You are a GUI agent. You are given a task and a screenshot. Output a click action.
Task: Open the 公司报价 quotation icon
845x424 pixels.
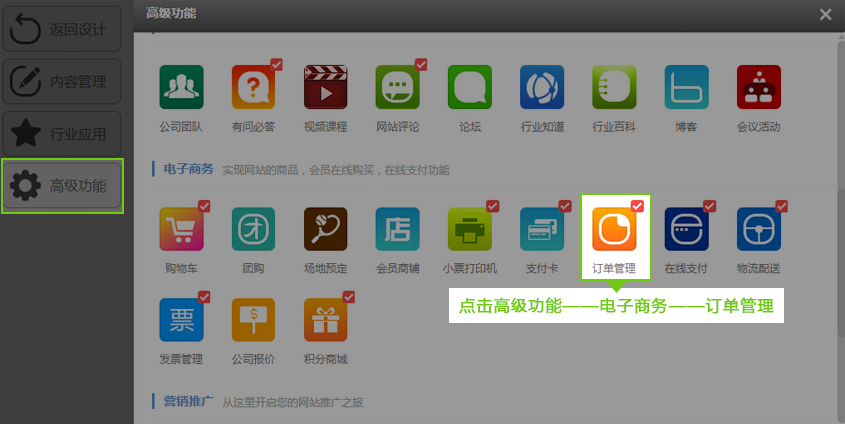(253, 319)
